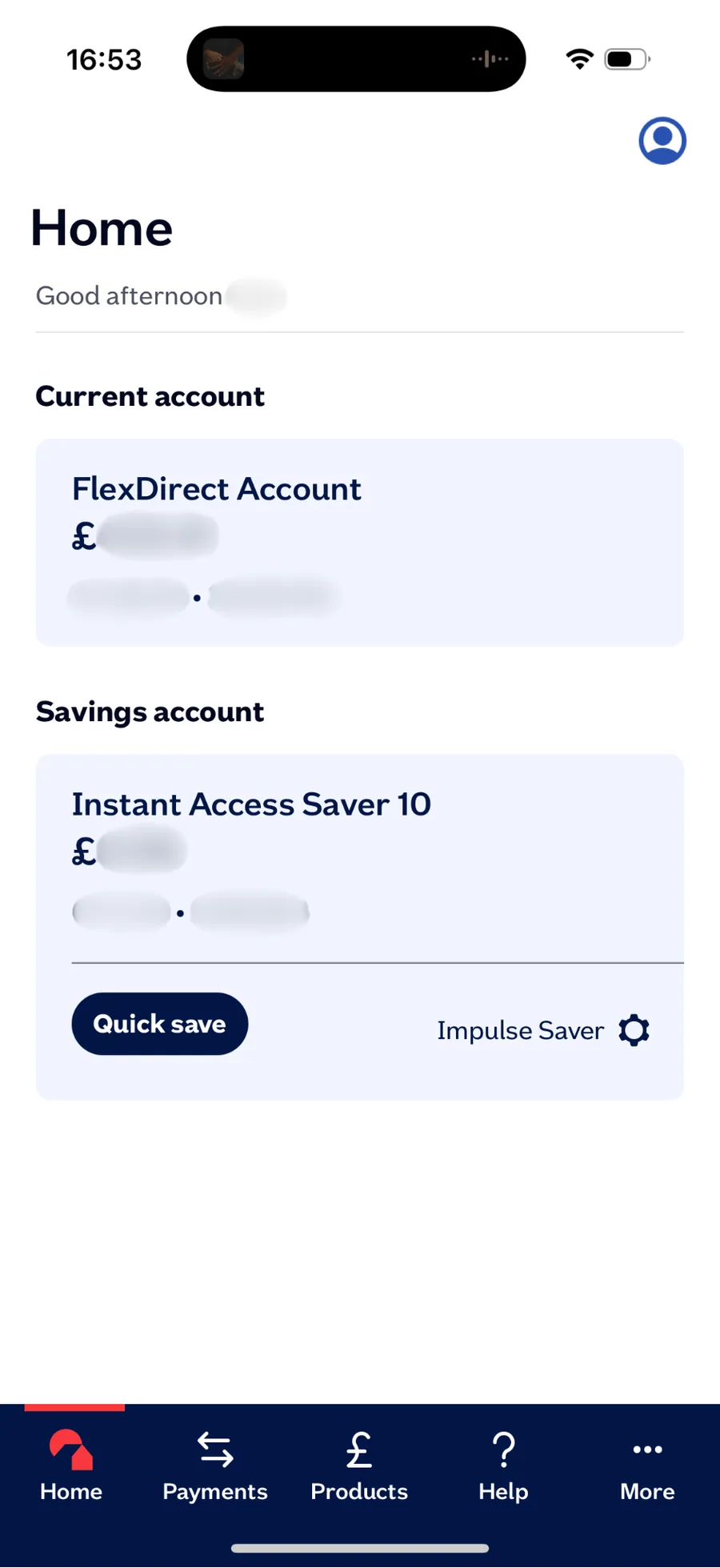Viewport: 720px width, 1568px height.
Task: Tap the home indicator bar
Action: pyautogui.click(x=359, y=1547)
